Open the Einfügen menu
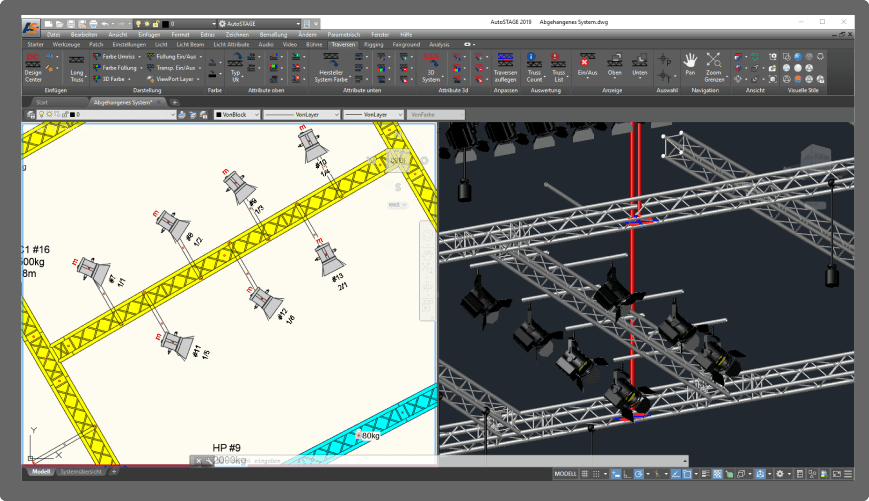 (149, 34)
